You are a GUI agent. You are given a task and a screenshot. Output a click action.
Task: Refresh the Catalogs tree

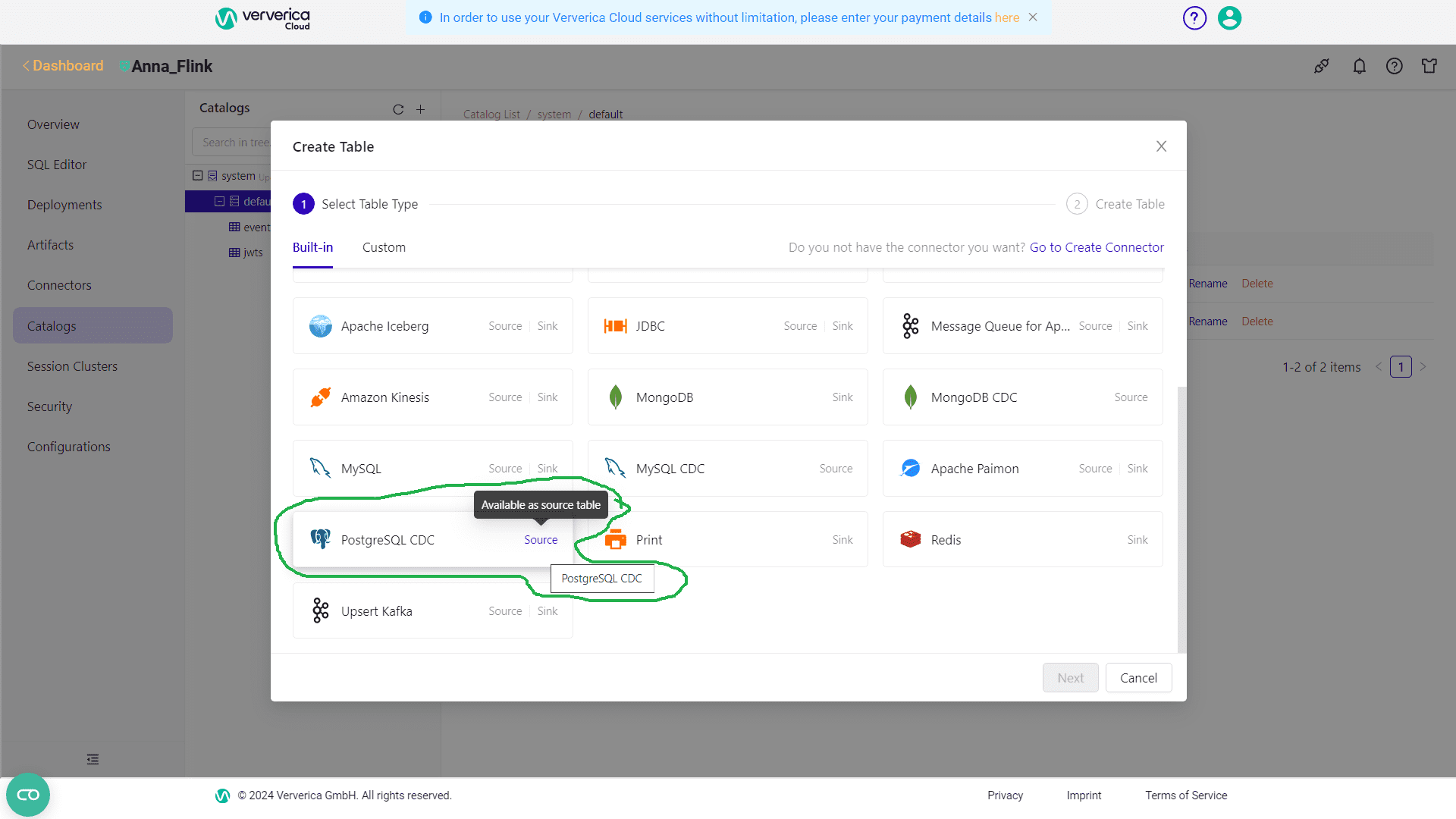[x=398, y=109]
